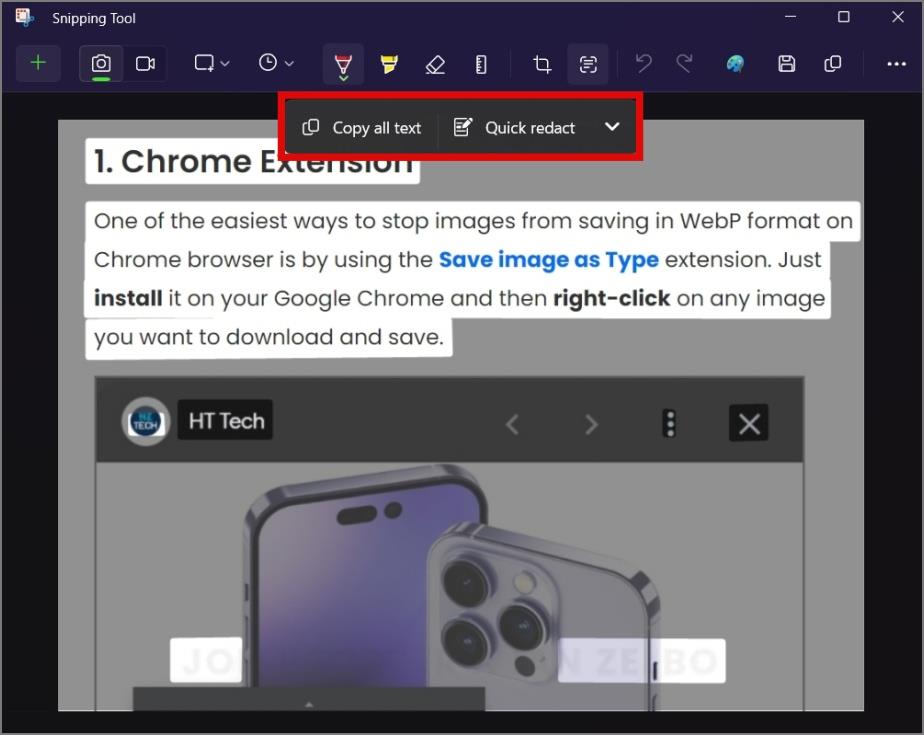Viewport: 924px width, 735px height.
Task: Select the yellow highlighter tool
Action: [x=388, y=64]
